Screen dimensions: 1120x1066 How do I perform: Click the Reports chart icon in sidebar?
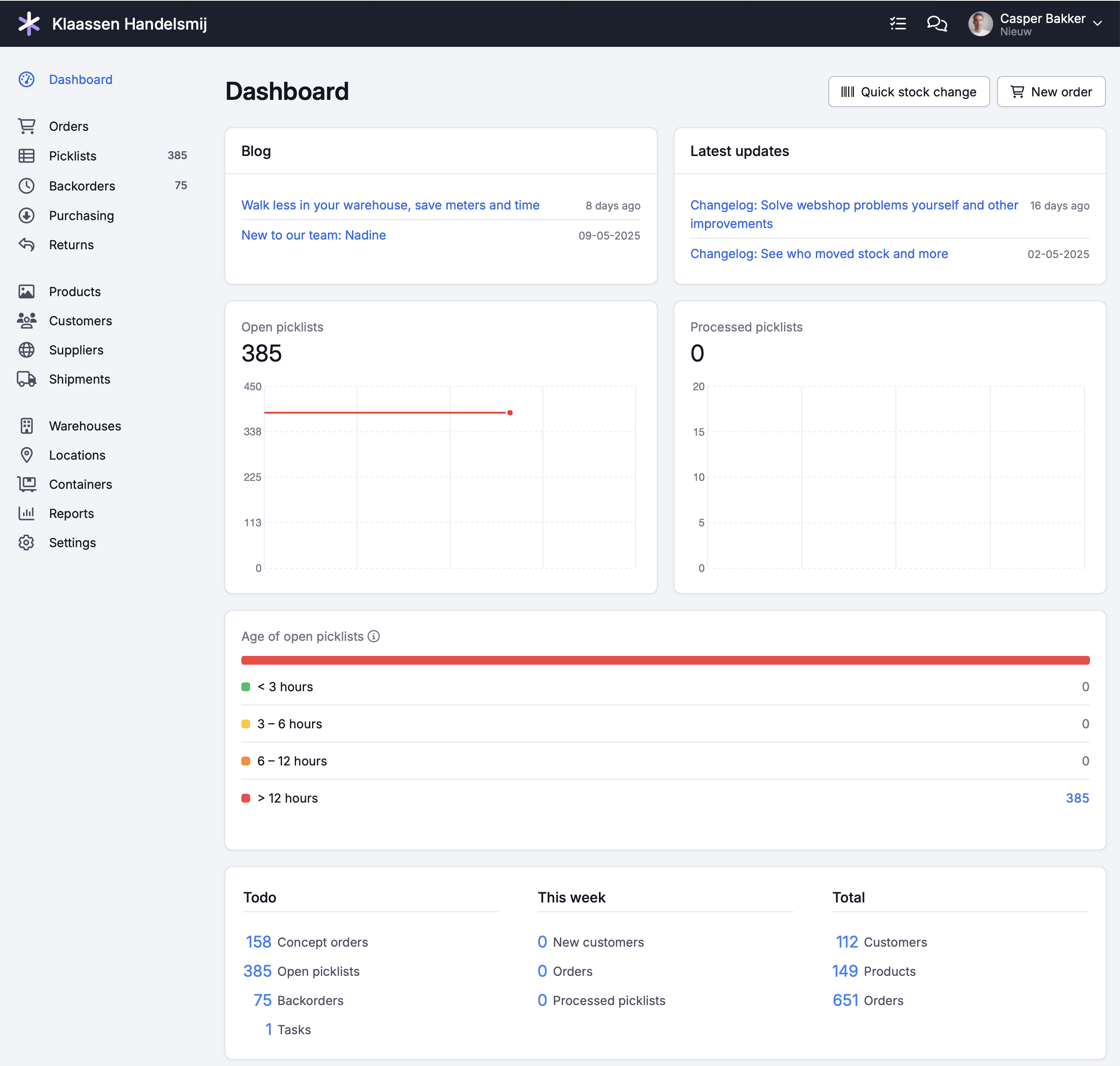tap(27, 513)
